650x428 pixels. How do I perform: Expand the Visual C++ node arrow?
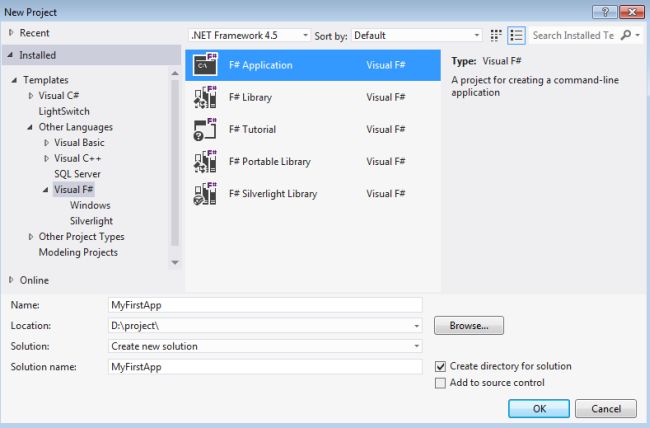pos(46,158)
